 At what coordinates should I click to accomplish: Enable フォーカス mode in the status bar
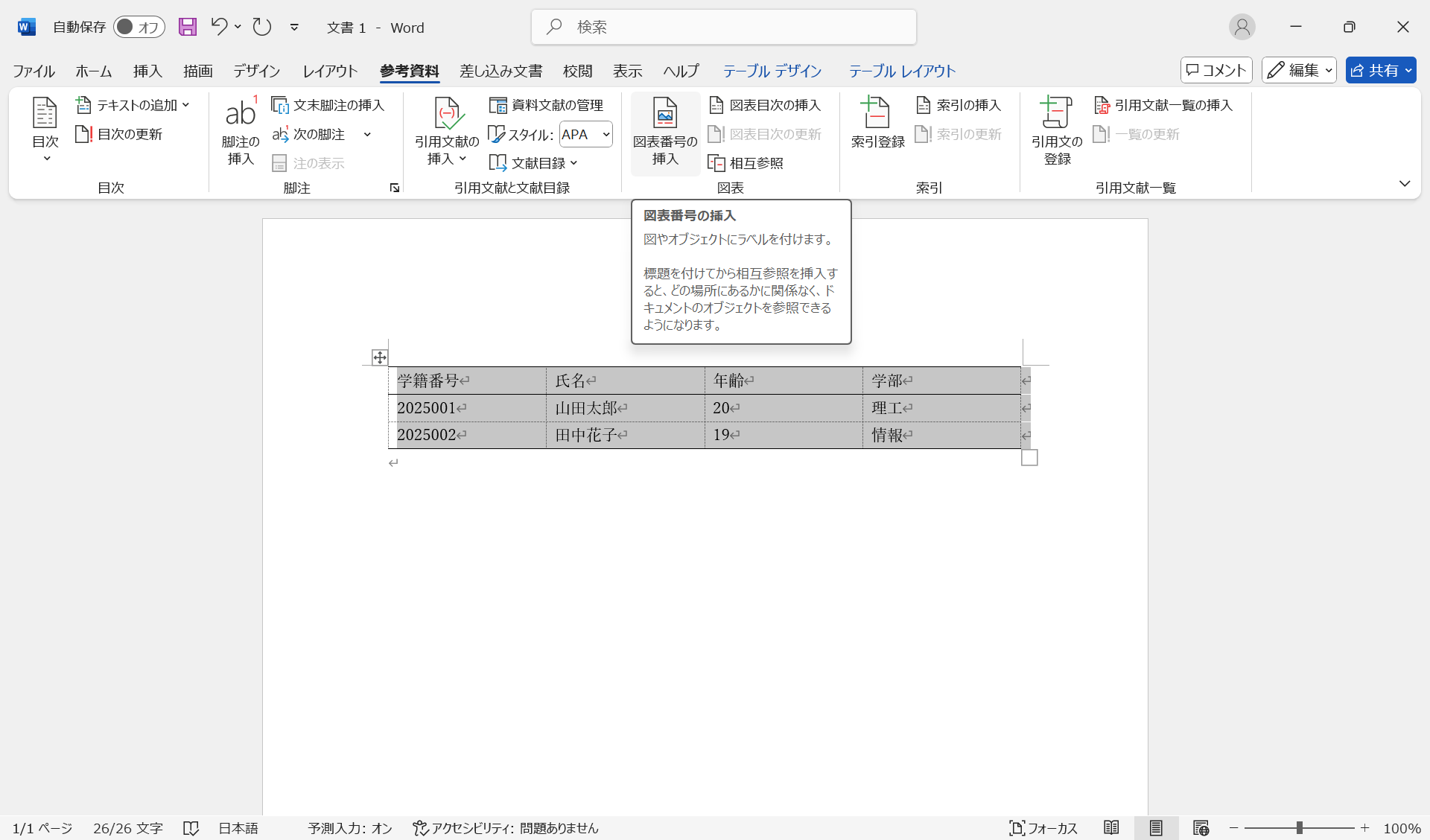[1043, 827]
